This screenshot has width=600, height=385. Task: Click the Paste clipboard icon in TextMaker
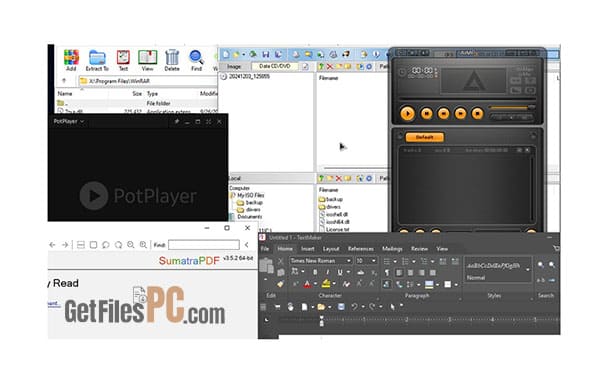pos(266,266)
